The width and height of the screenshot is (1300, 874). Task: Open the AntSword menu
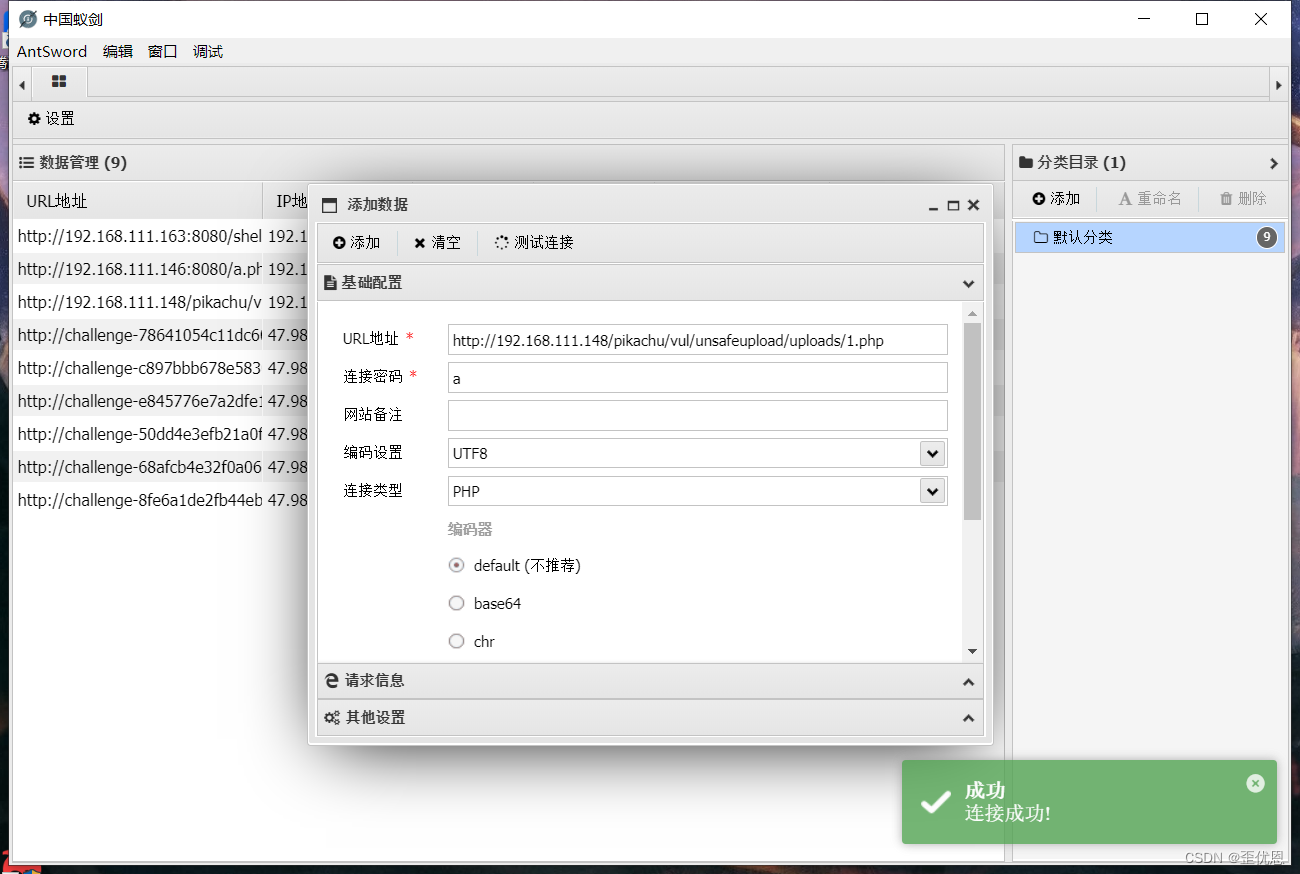[50, 51]
